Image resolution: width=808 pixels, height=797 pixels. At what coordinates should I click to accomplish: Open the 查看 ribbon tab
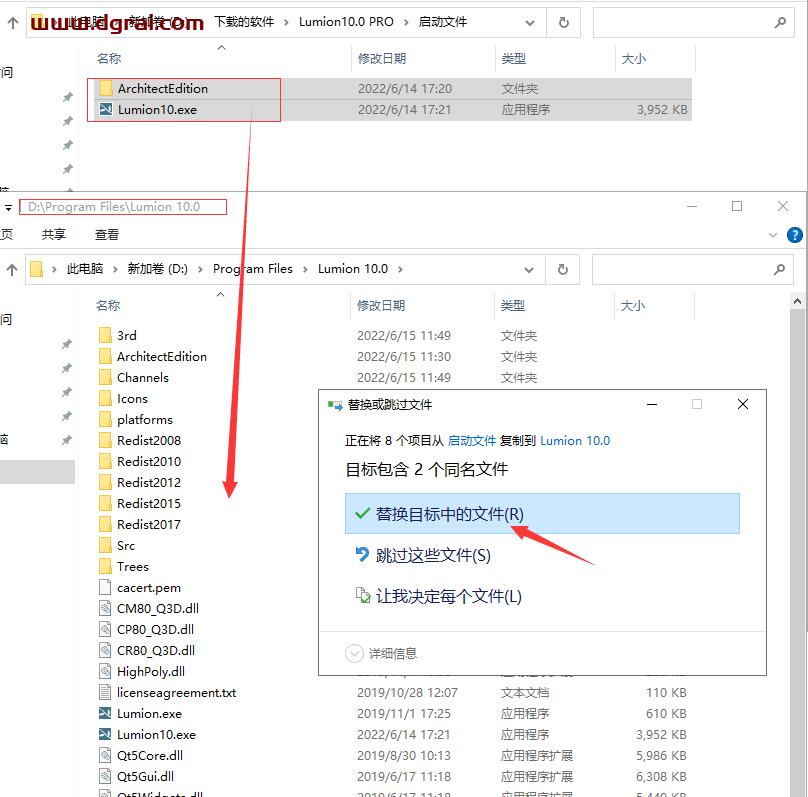tap(107, 234)
